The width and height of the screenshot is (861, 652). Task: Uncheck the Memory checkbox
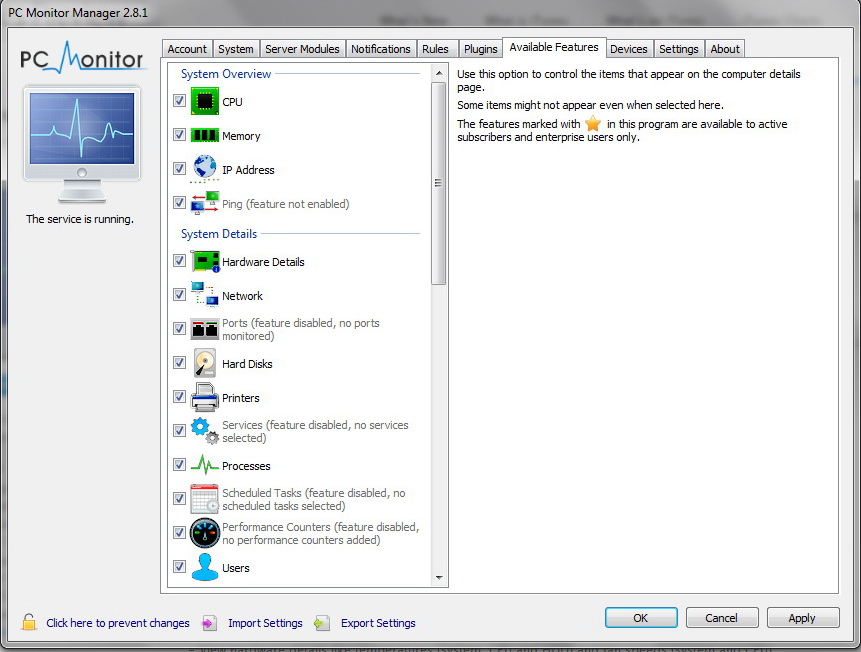click(179, 135)
